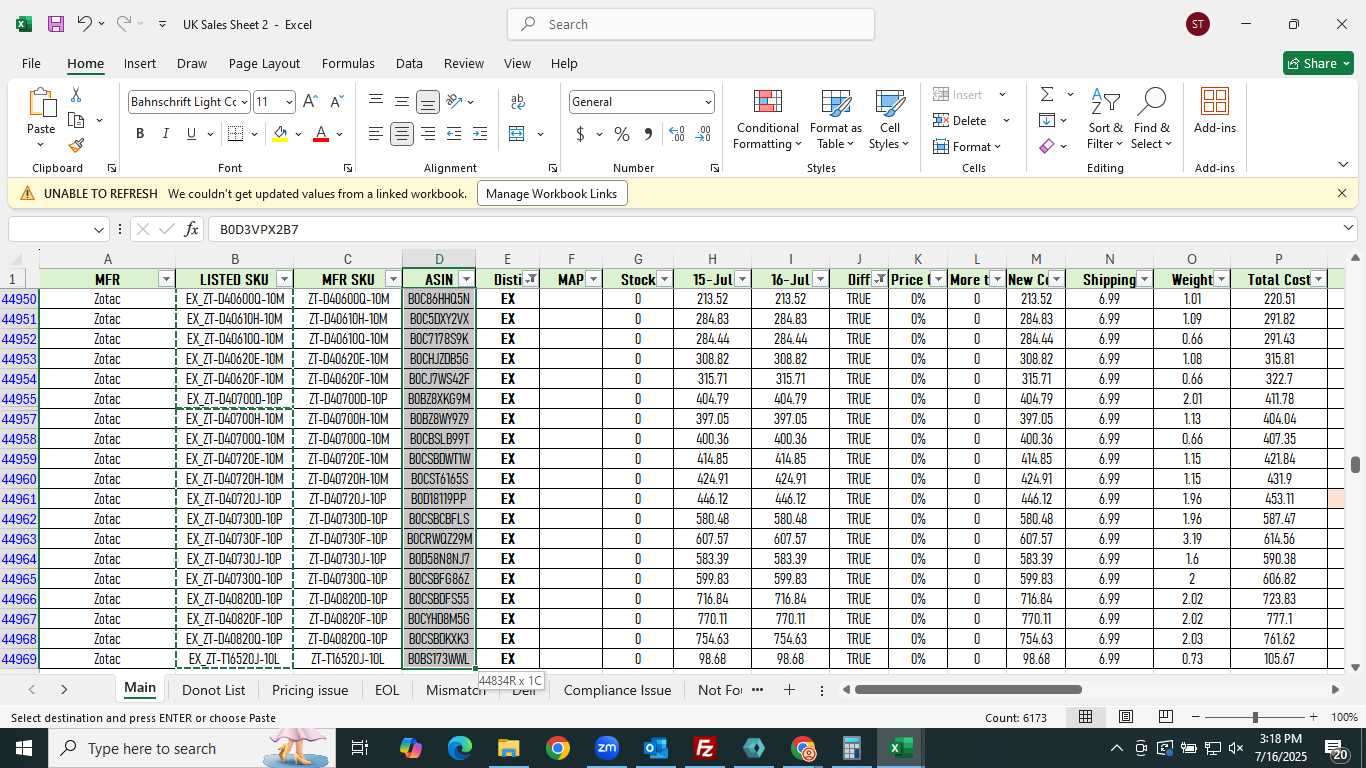
Task: Open the font name dropdown
Action: [x=243, y=102]
